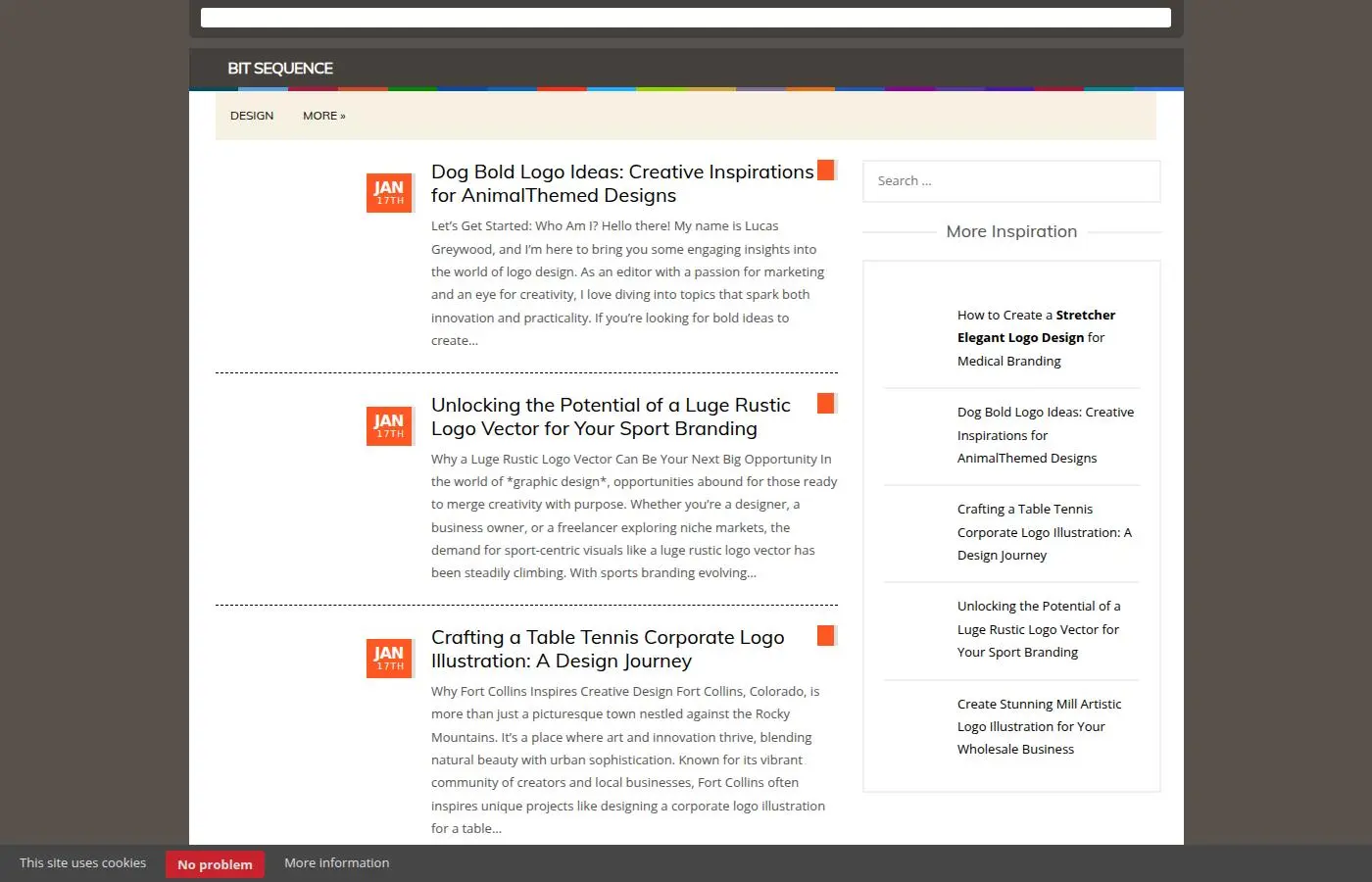Viewport: 1372px width, 882px height.
Task: Open More information cookie link
Action: (x=337, y=863)
